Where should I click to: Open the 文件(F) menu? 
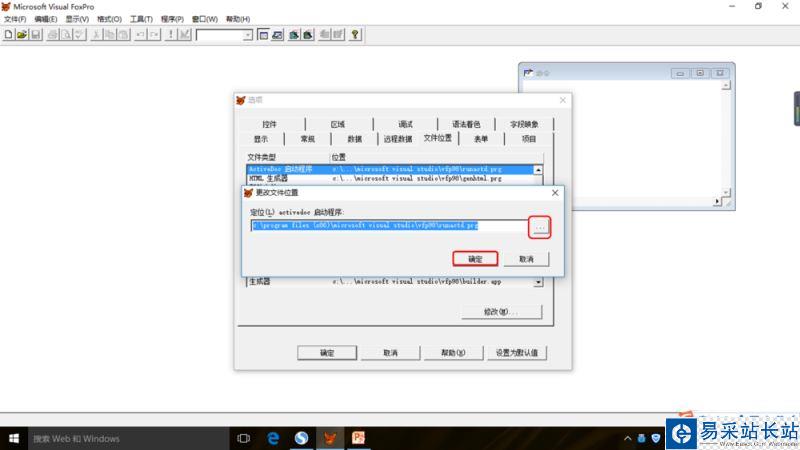15,19
